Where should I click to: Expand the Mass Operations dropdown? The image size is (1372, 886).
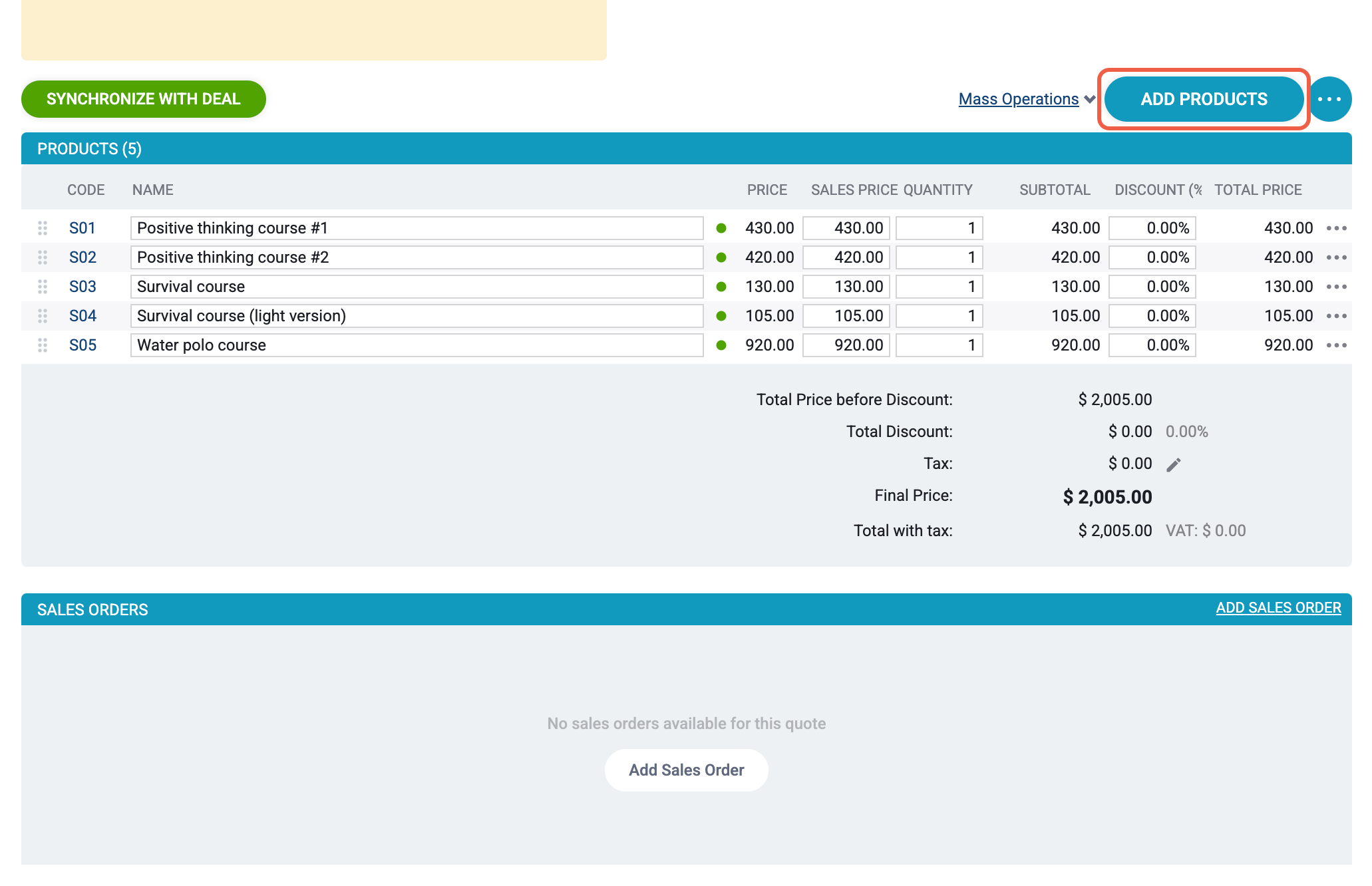1018,99
